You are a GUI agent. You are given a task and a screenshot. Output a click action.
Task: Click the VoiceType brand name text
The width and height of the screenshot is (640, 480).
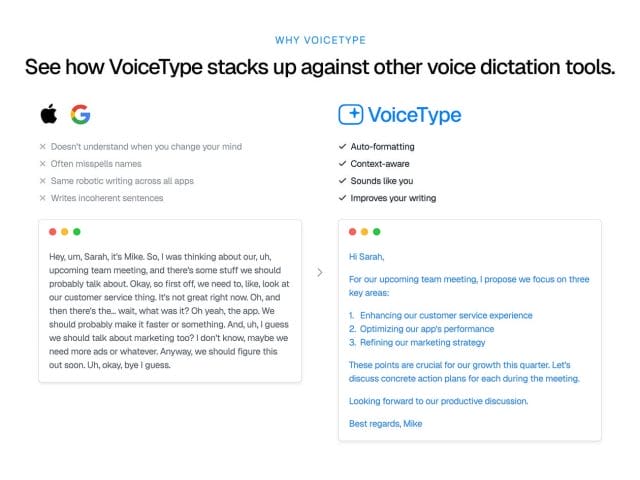click(x=413, y=114)
